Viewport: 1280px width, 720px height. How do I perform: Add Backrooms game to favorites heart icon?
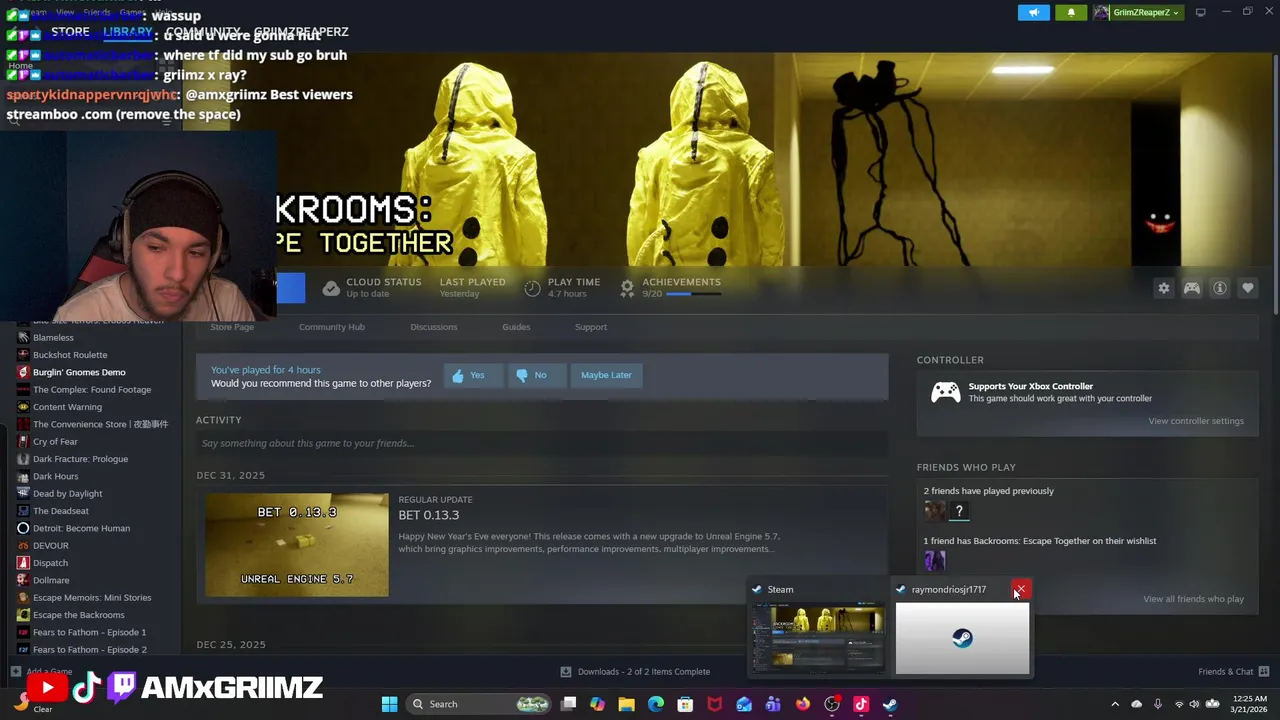coord(1247,288)
